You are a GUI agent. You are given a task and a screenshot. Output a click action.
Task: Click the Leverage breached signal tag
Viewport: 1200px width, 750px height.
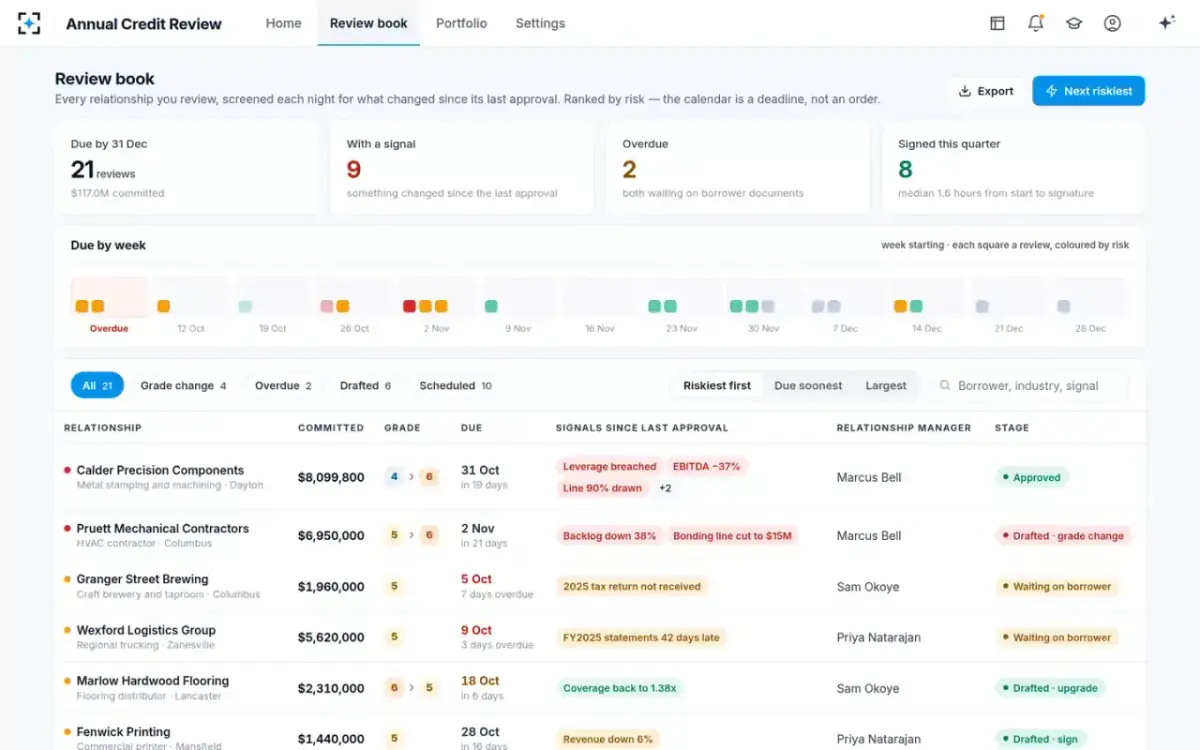[x=609, y=467]
